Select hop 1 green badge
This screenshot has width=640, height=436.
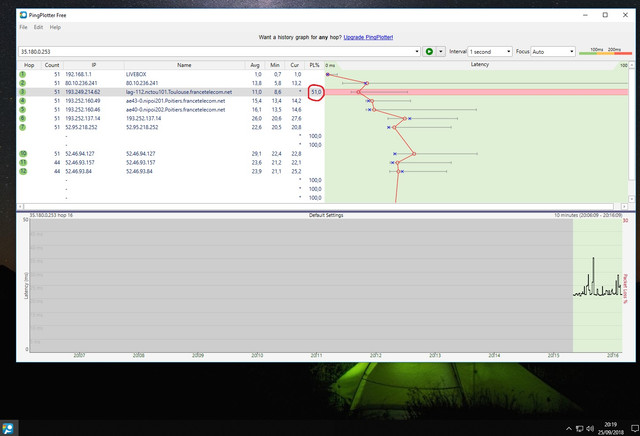pyautogui.click(x=22, y=74)
